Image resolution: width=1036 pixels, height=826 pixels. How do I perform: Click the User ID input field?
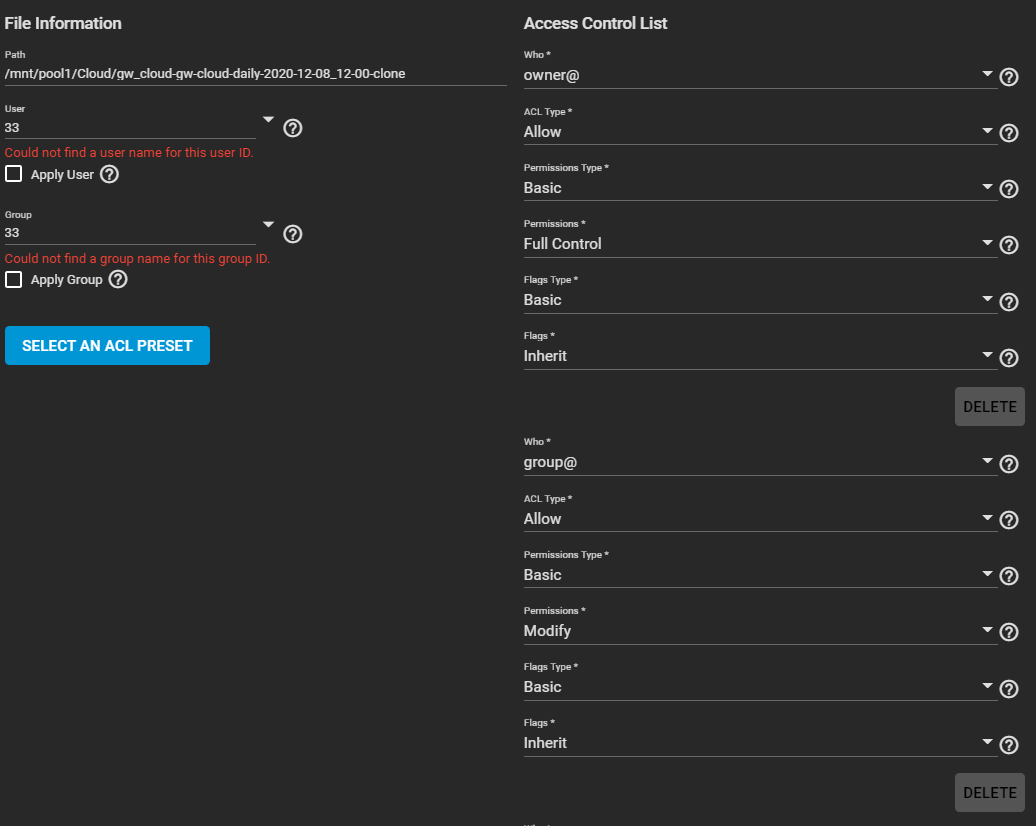pyautogui.click(x=130, y=128)
